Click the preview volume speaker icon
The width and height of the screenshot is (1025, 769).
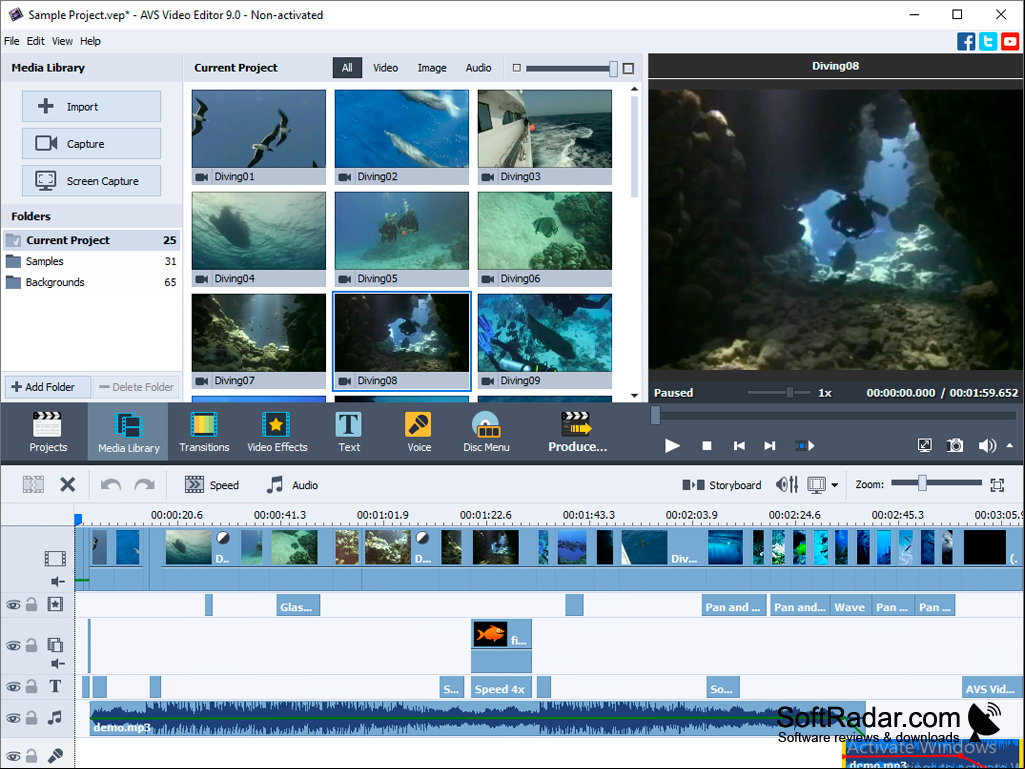986,445
